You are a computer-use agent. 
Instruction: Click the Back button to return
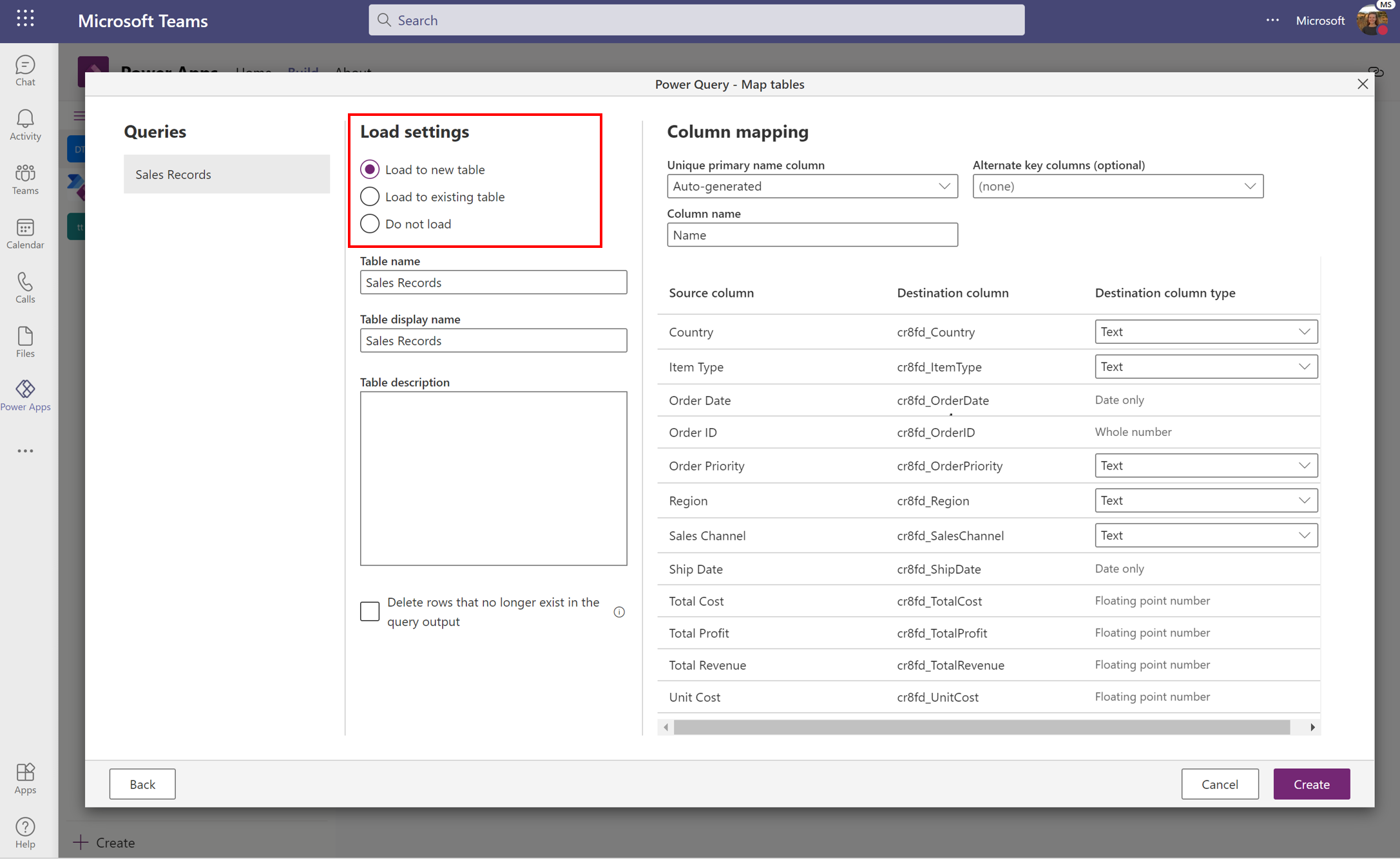(x=142, y=783)
